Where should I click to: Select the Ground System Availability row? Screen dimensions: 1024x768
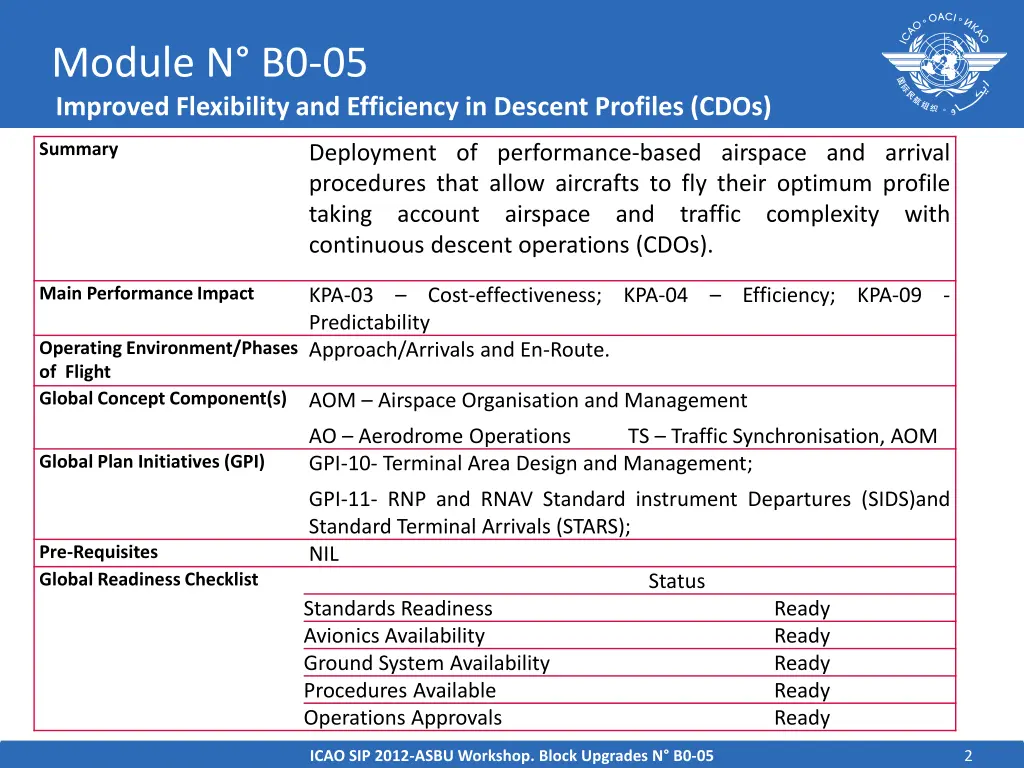point(427,663)
